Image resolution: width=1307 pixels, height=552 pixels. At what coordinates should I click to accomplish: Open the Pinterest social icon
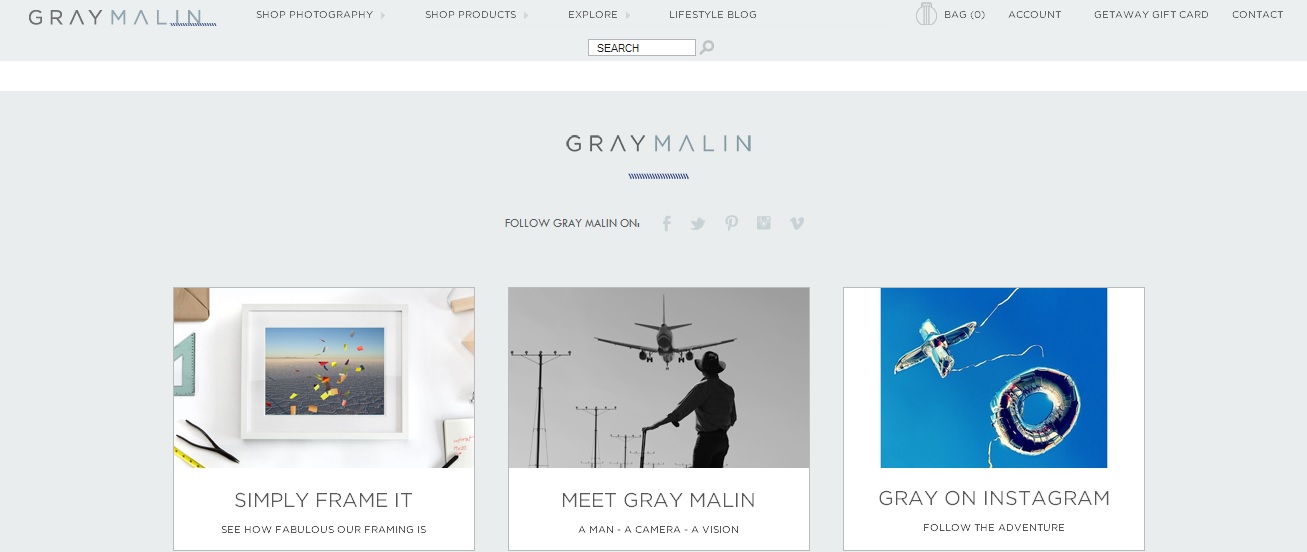coord(731,223)
